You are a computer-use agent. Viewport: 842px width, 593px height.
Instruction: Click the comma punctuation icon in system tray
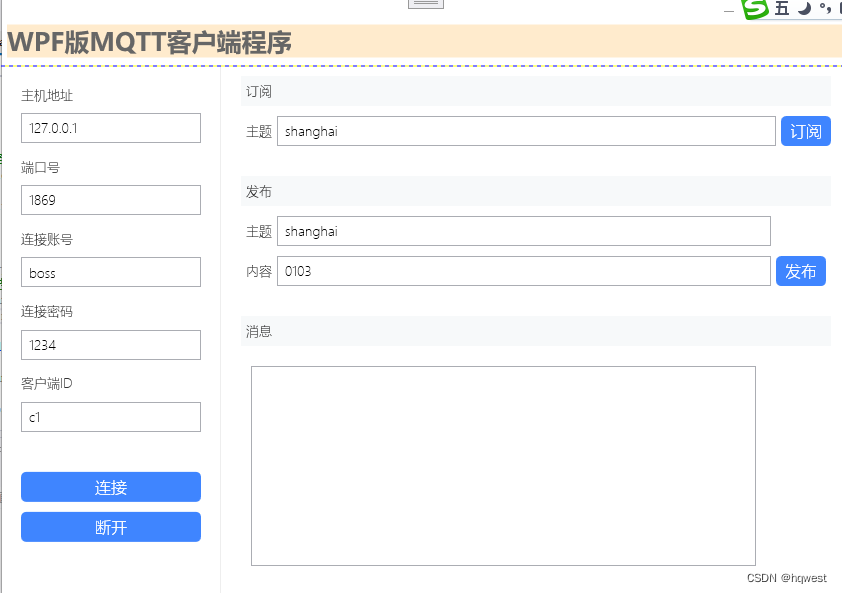click(x=824, y=9)
